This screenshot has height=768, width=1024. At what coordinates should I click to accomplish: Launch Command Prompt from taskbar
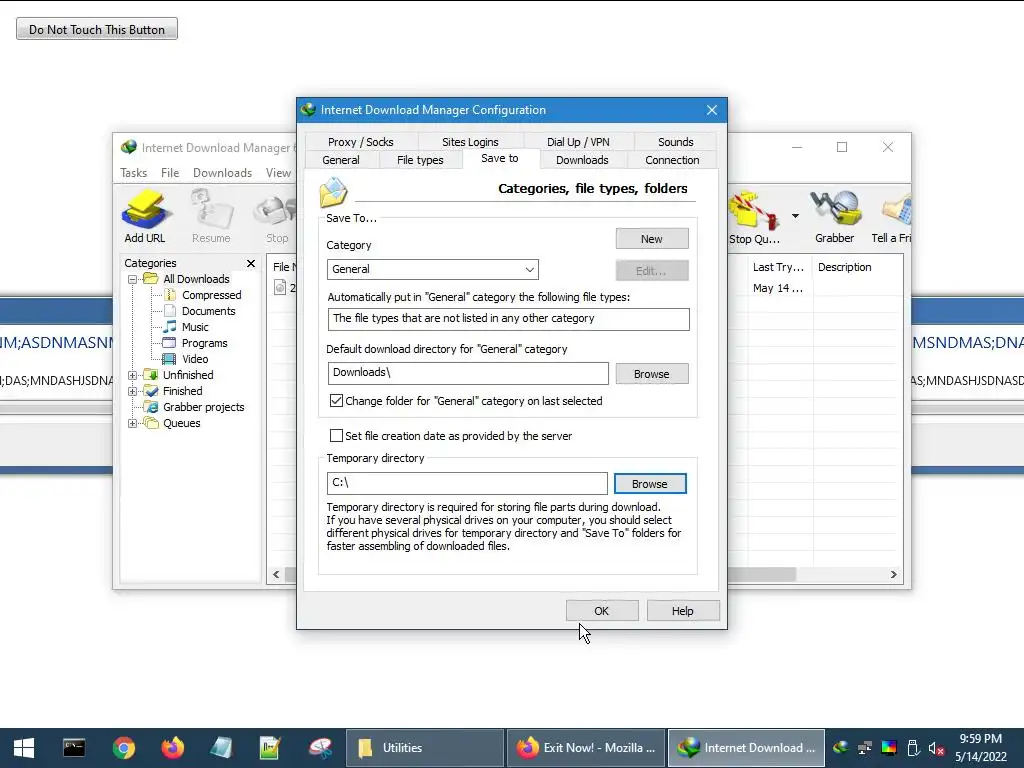[74, 748]
